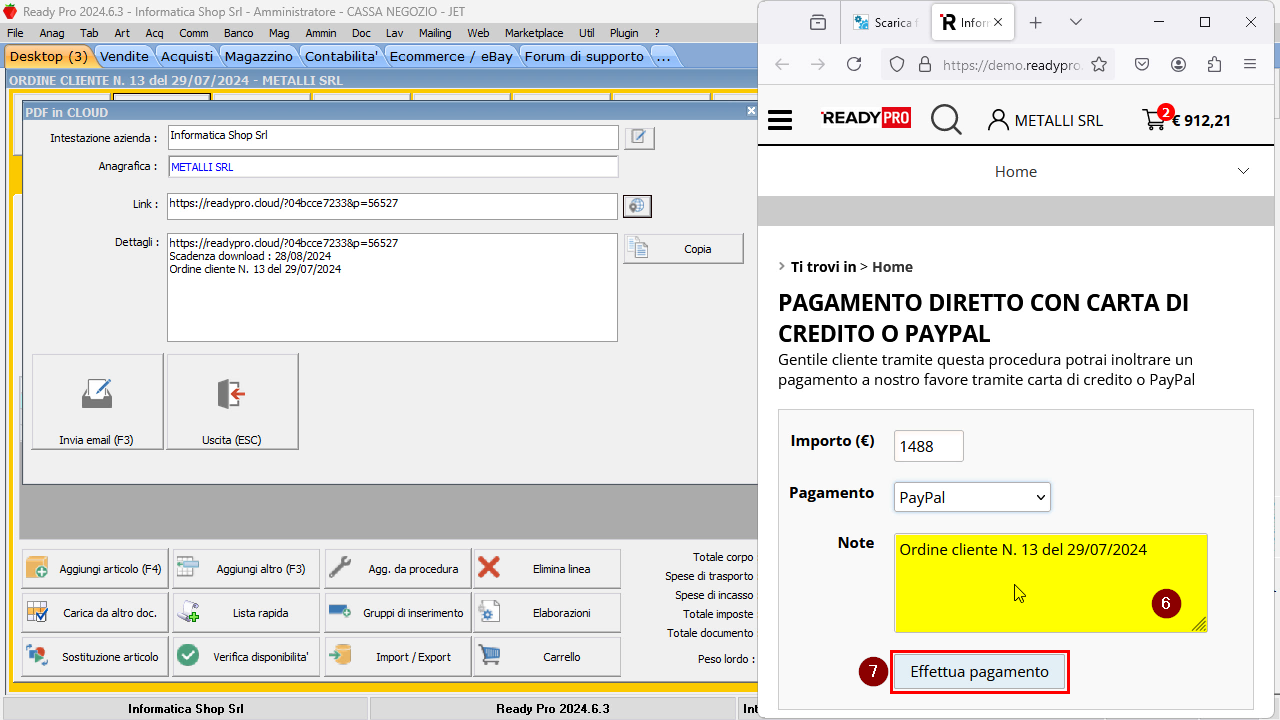The height and width of the screenshot is (720, 1280).
Task: Open browser extensions icon
Action: 1214,64
